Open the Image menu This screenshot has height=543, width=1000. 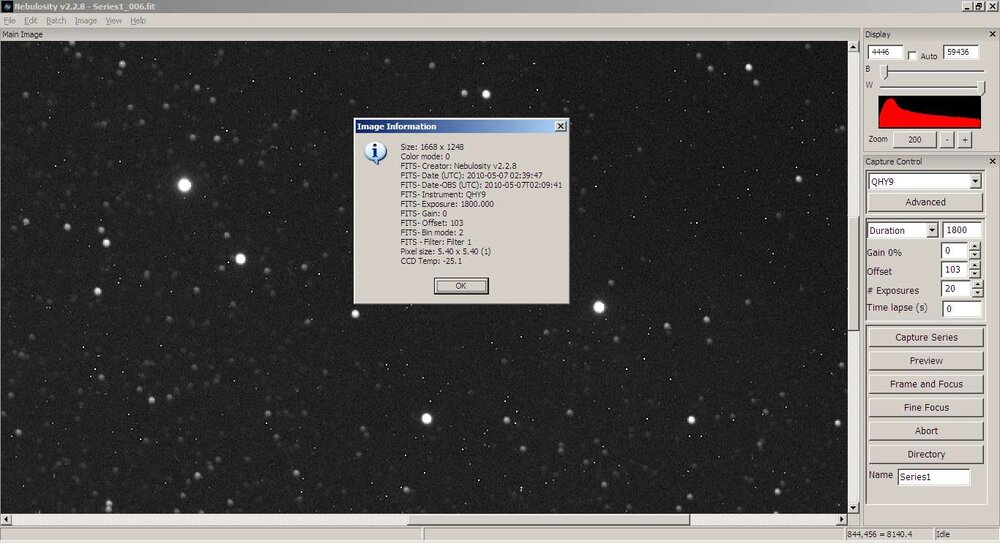tap(86, 20)
